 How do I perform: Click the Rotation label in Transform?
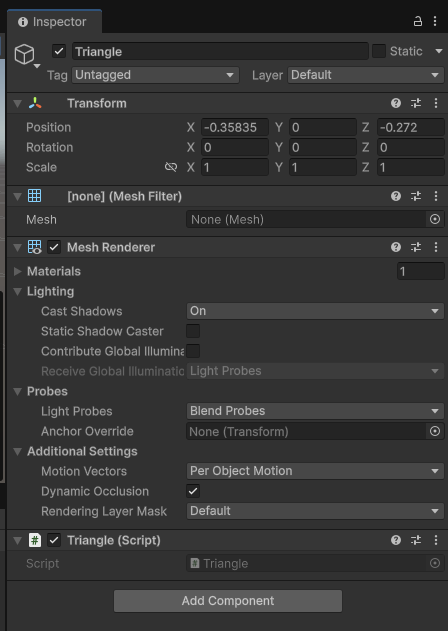[x=50, y=147]
